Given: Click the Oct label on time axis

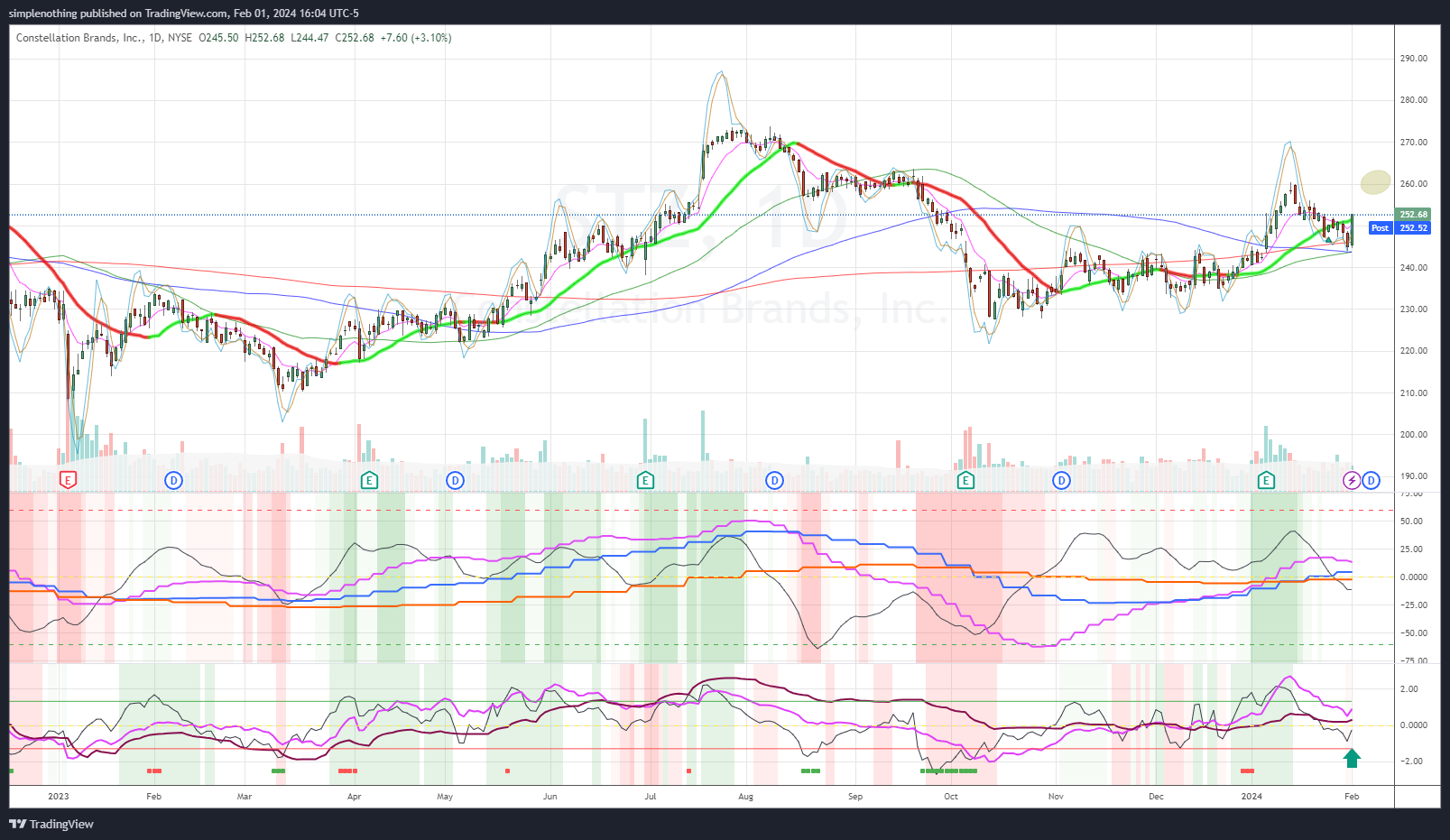Looking at the screenshot, I should click(951, 797).
